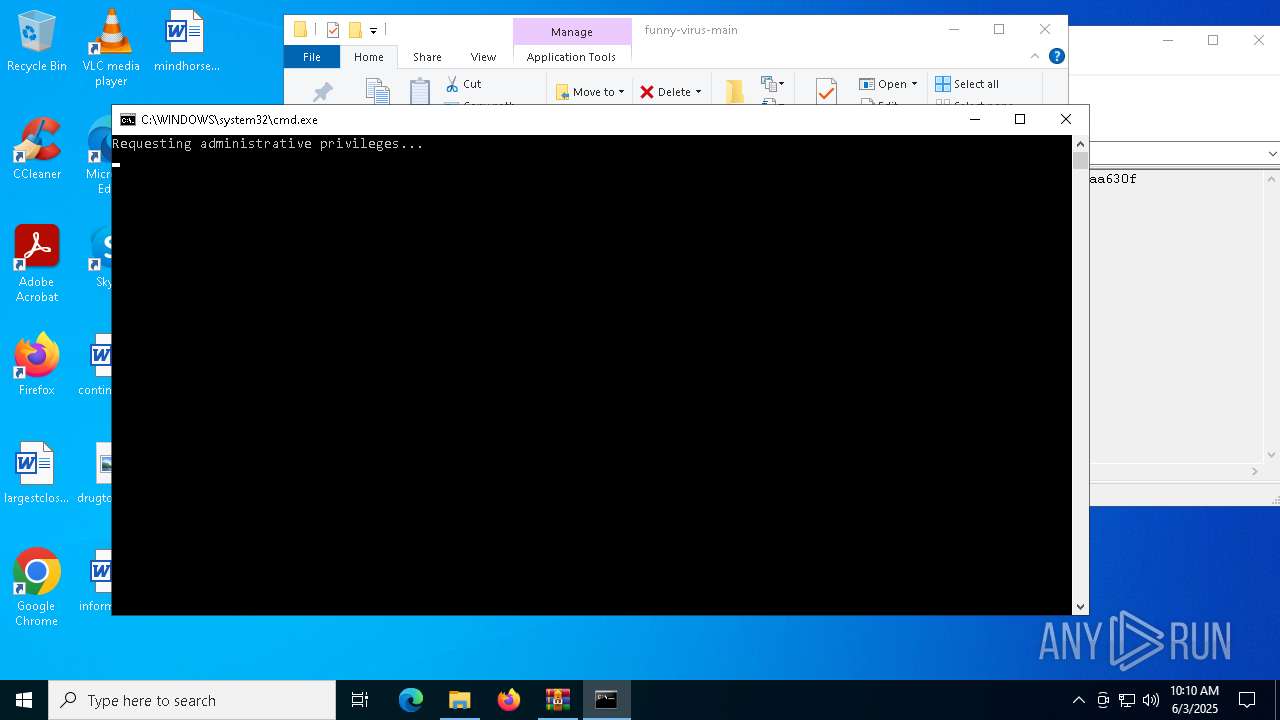Open Microsoft Edge from taskbar

pos(411,700)
